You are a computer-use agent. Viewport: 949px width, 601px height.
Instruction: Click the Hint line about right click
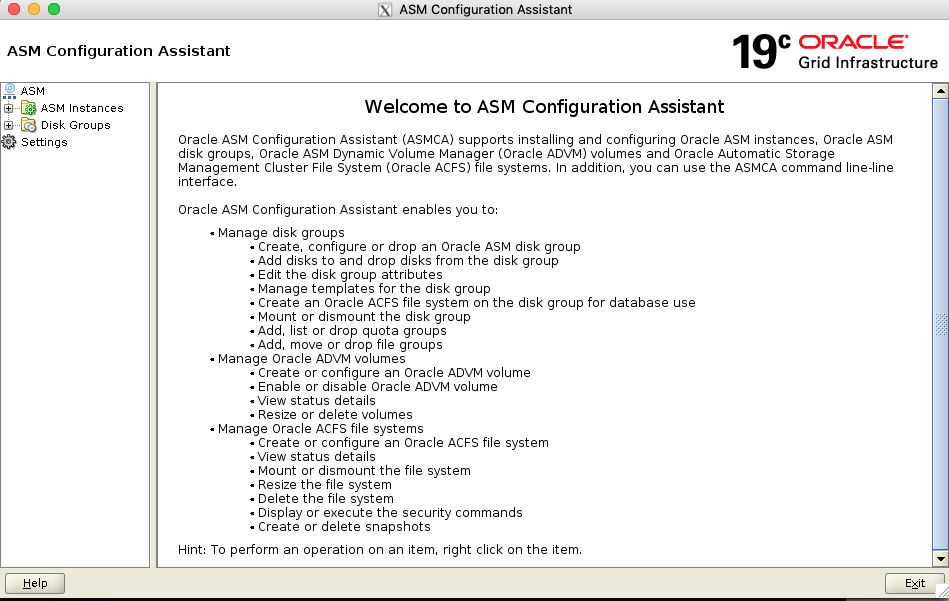tap(379, 550)
